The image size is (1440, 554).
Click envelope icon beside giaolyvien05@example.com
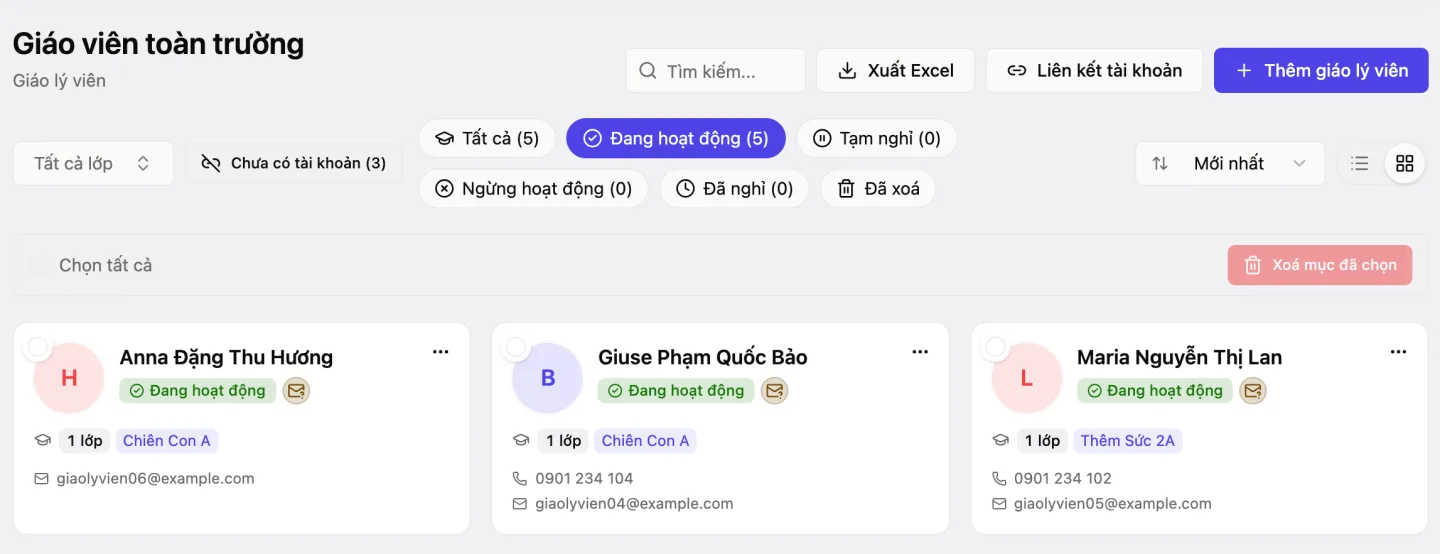point(999,504)
